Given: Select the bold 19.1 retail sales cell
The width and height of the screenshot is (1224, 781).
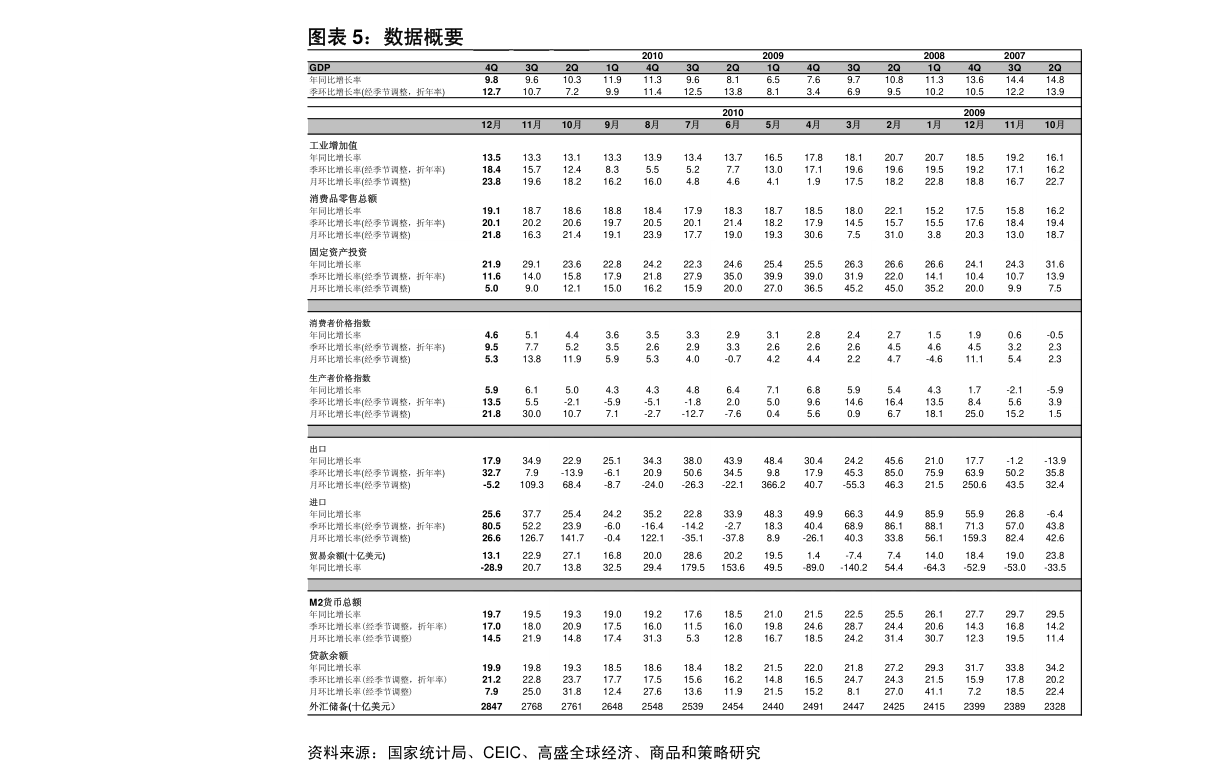Looking at the screenshot, I should 491,211.
